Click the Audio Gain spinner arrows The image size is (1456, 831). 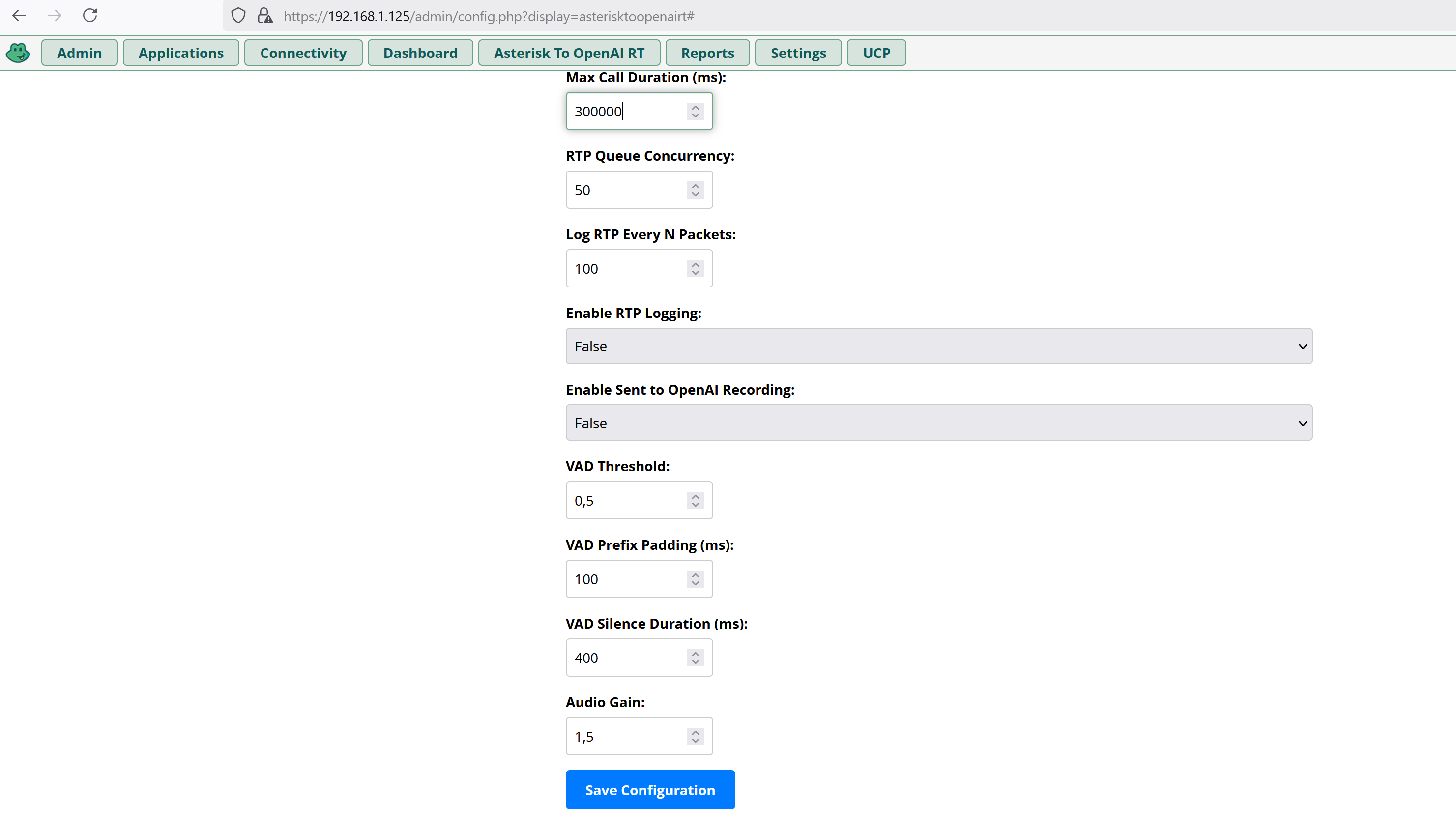click(695, 737)
